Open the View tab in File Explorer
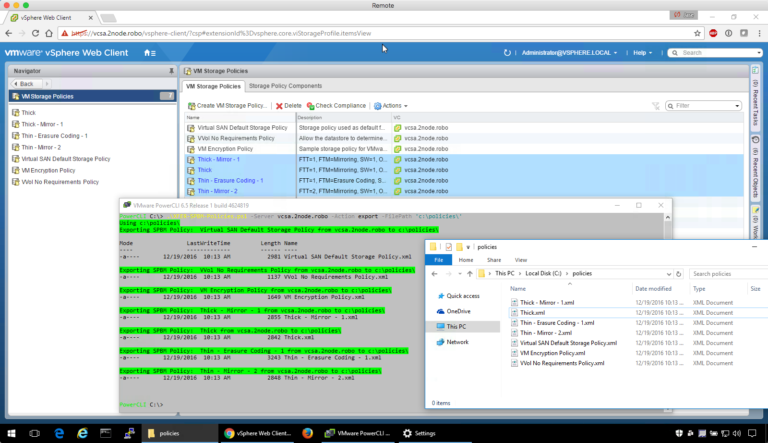768x443 pixels. (x=519, y=259)
